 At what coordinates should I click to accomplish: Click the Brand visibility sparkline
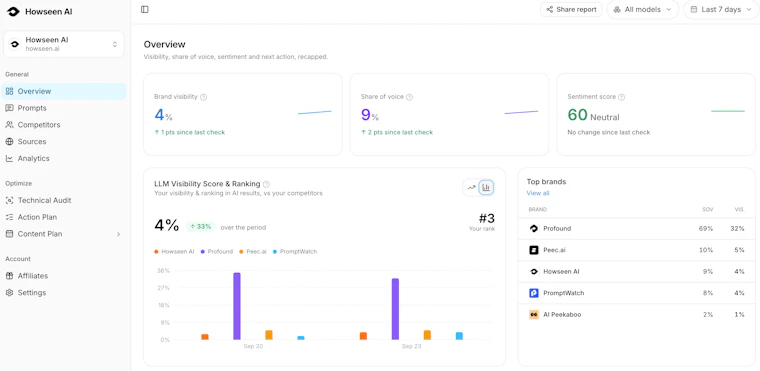point(315,113)
